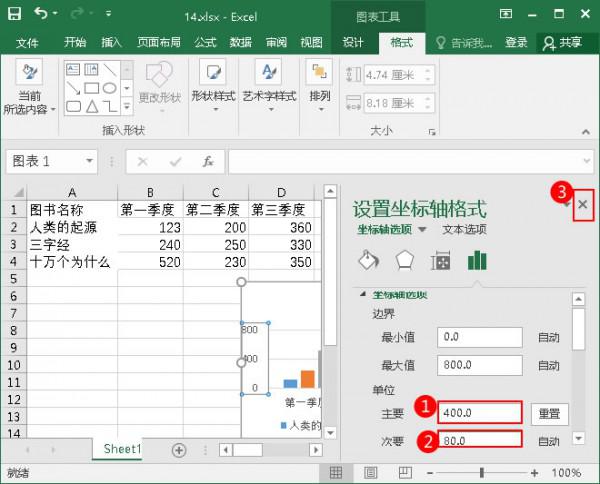Click the zoom slider handle
This screenshot has height=484, width=600.
(482, 473)
